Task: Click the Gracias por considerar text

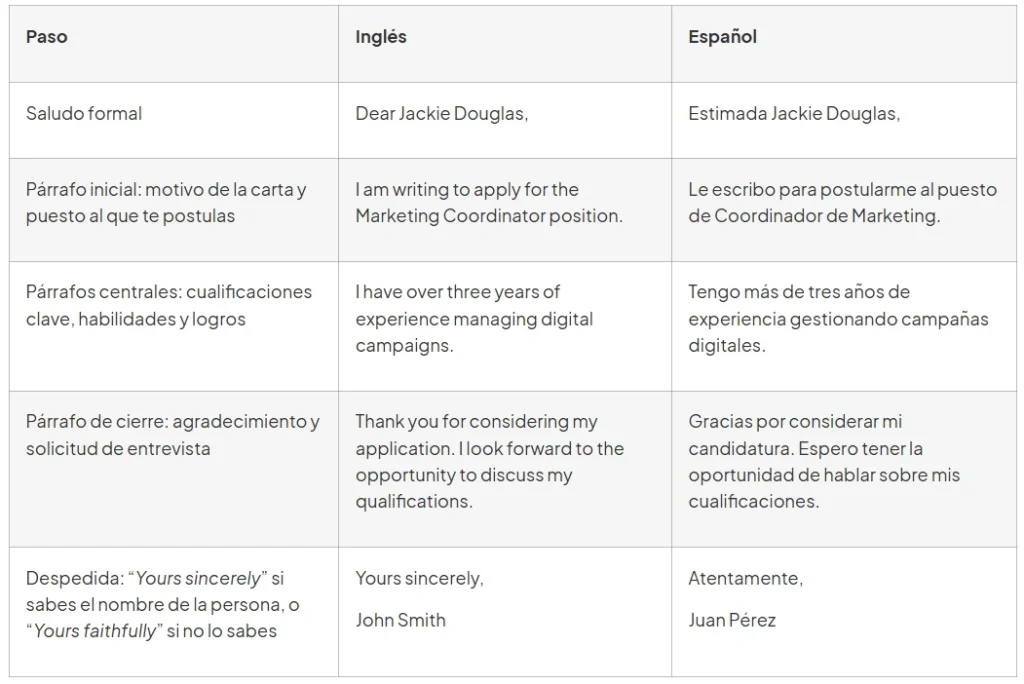Action: tap(795, 422)
